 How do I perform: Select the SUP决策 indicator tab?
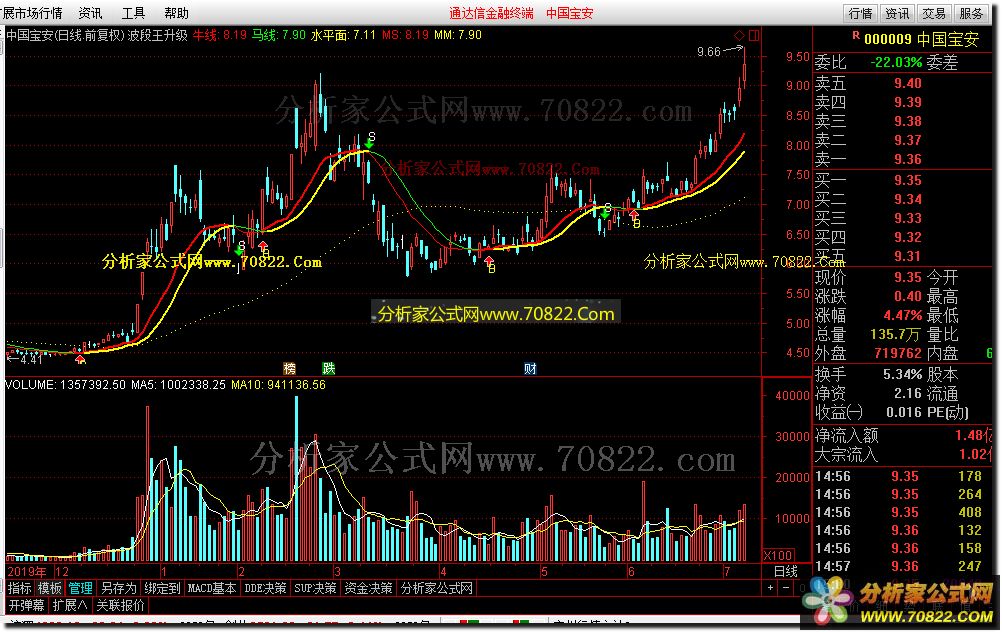315,588
